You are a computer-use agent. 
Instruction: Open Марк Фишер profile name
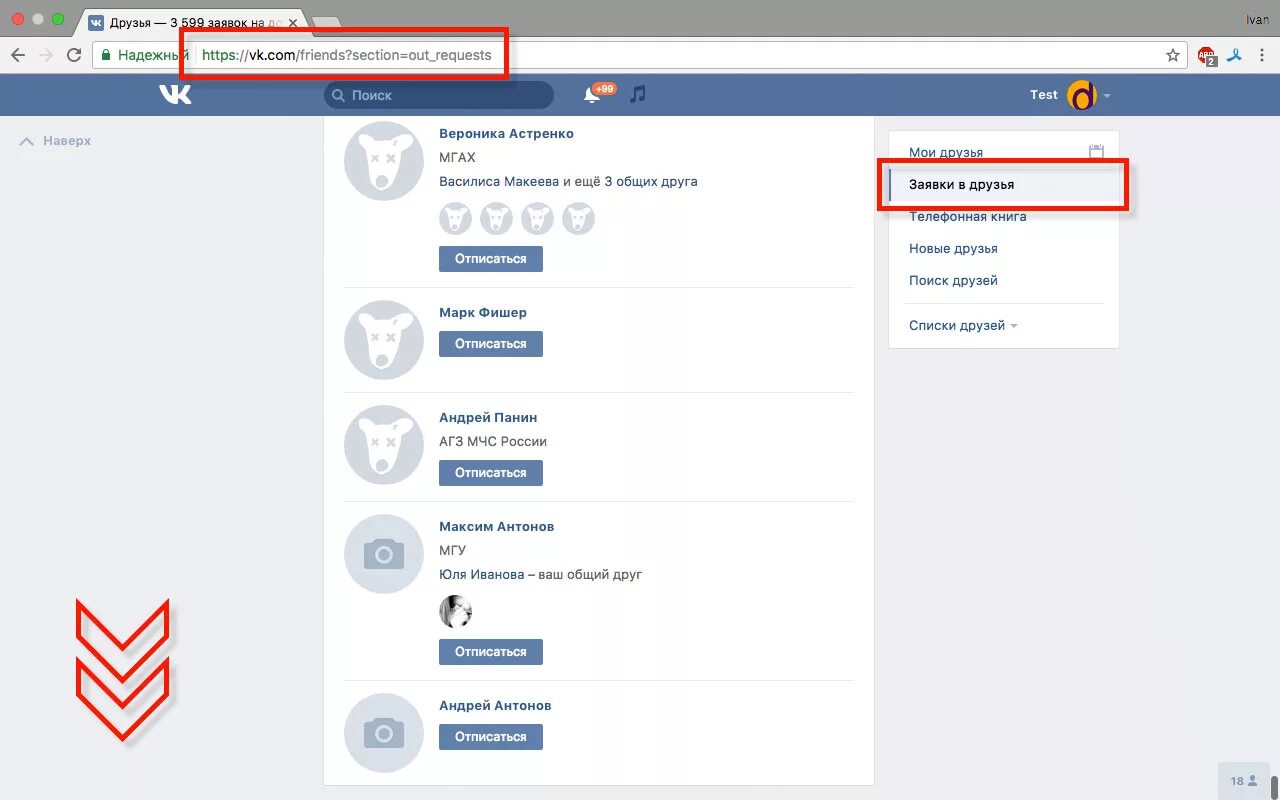coord(483,312)
